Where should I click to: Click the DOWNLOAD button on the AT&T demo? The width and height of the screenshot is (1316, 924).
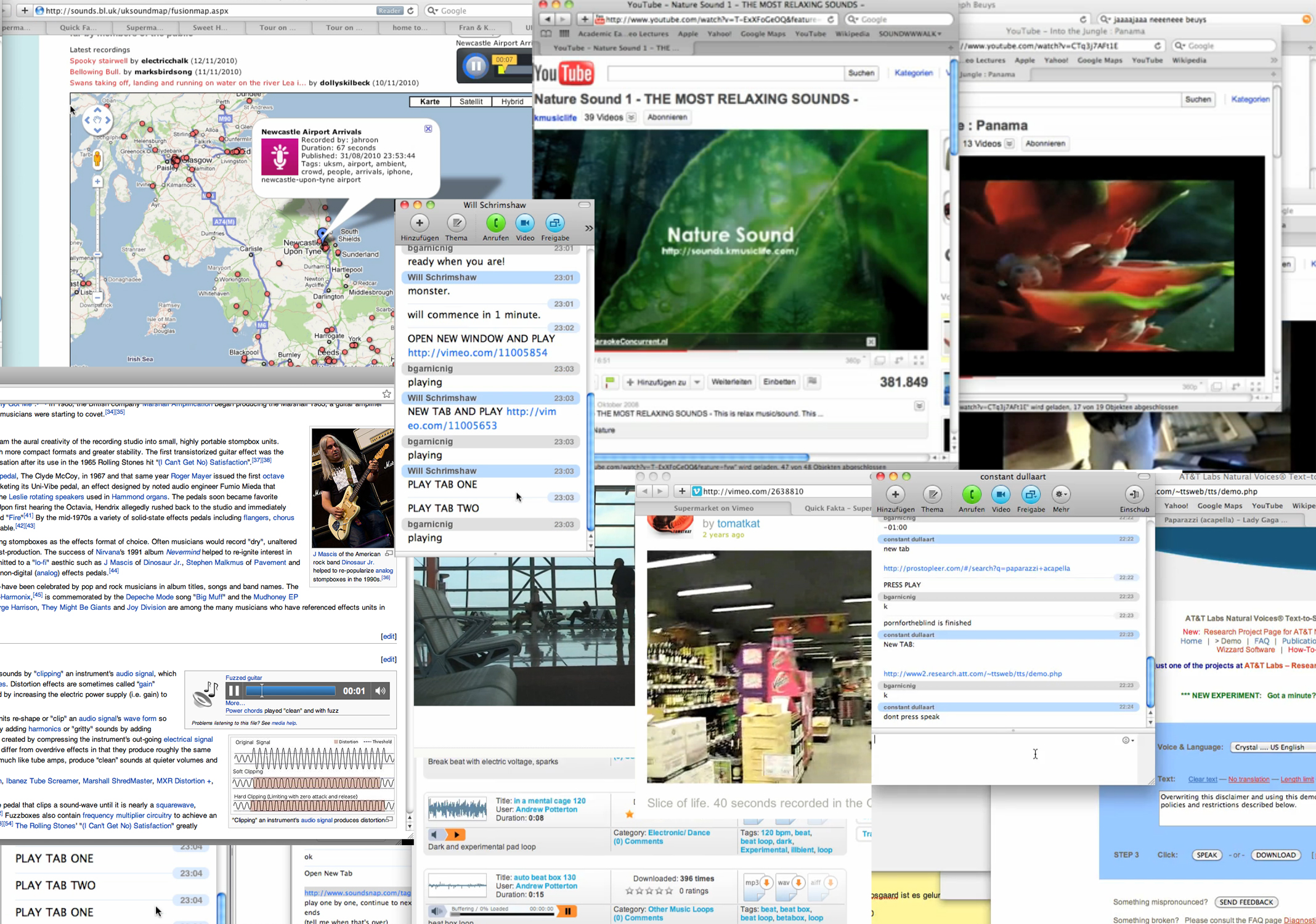tap(1275, 855)
